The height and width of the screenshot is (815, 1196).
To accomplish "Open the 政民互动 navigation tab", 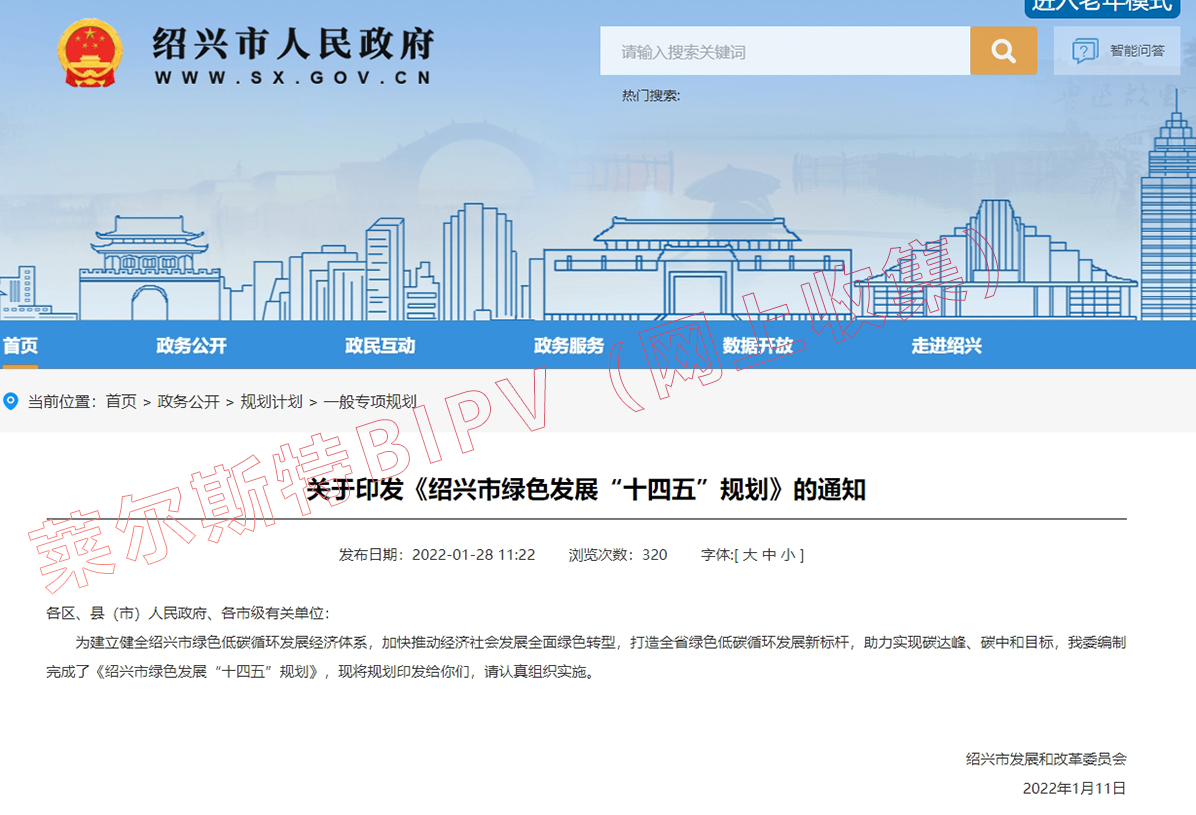I will point(380,346).
